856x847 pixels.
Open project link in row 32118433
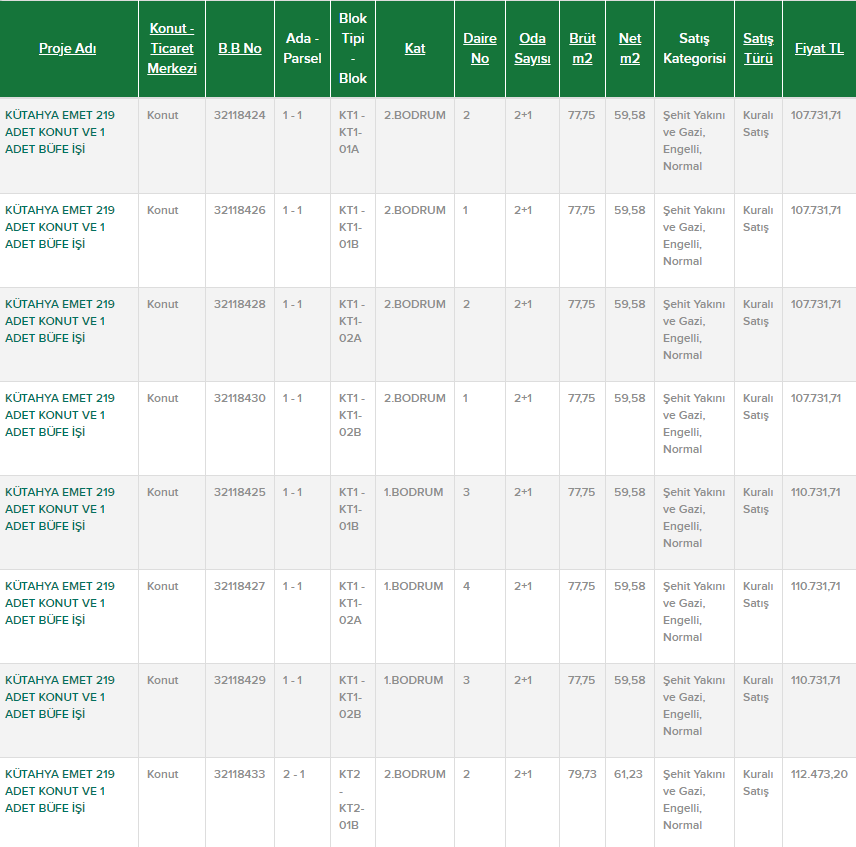click(60, 791)
